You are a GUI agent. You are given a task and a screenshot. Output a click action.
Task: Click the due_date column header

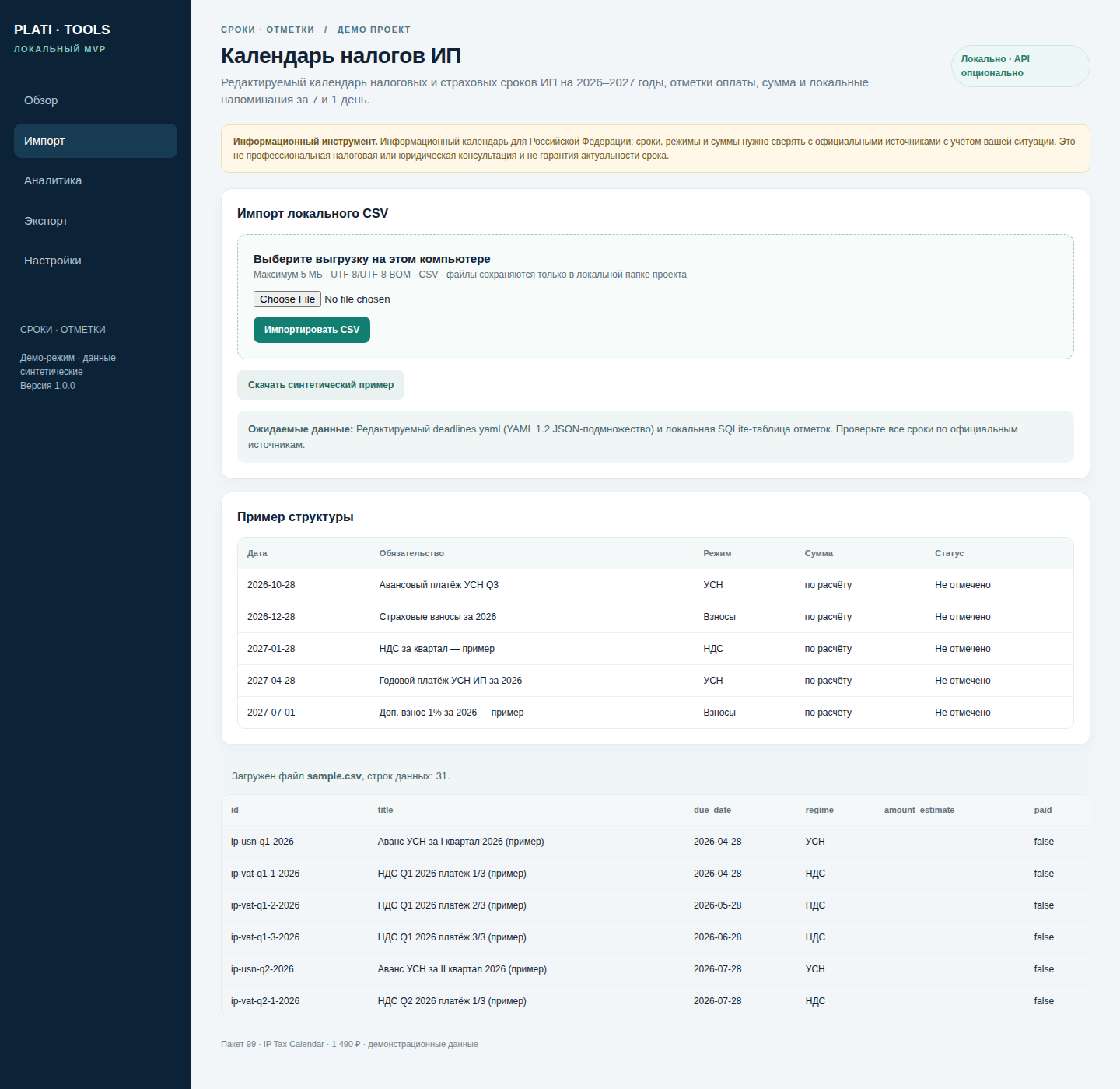712,810
